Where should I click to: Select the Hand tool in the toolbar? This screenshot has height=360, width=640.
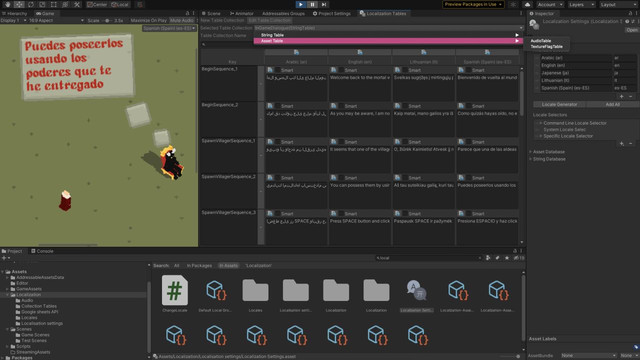coord(7,4)
